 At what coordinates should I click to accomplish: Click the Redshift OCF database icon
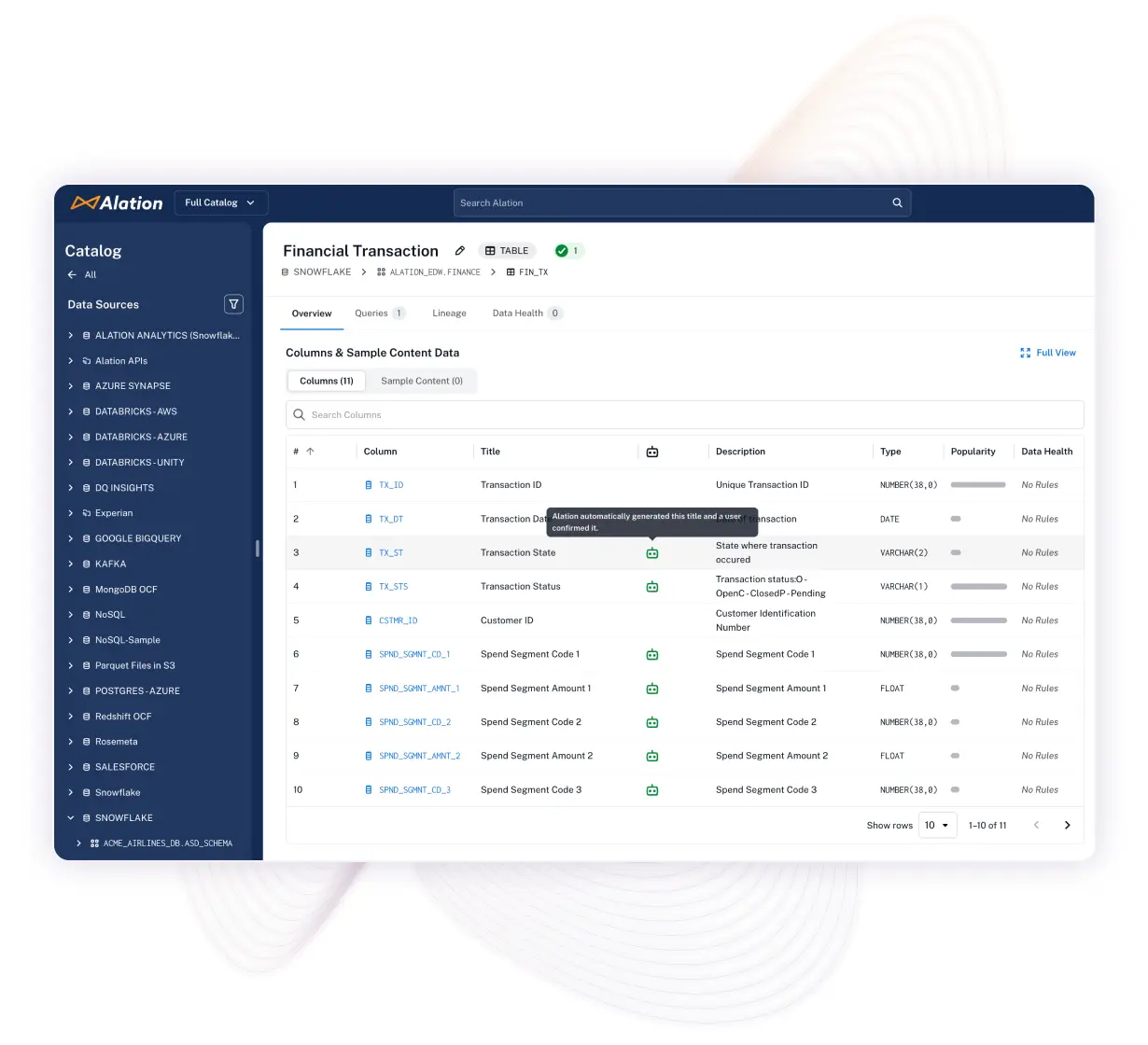87,717
